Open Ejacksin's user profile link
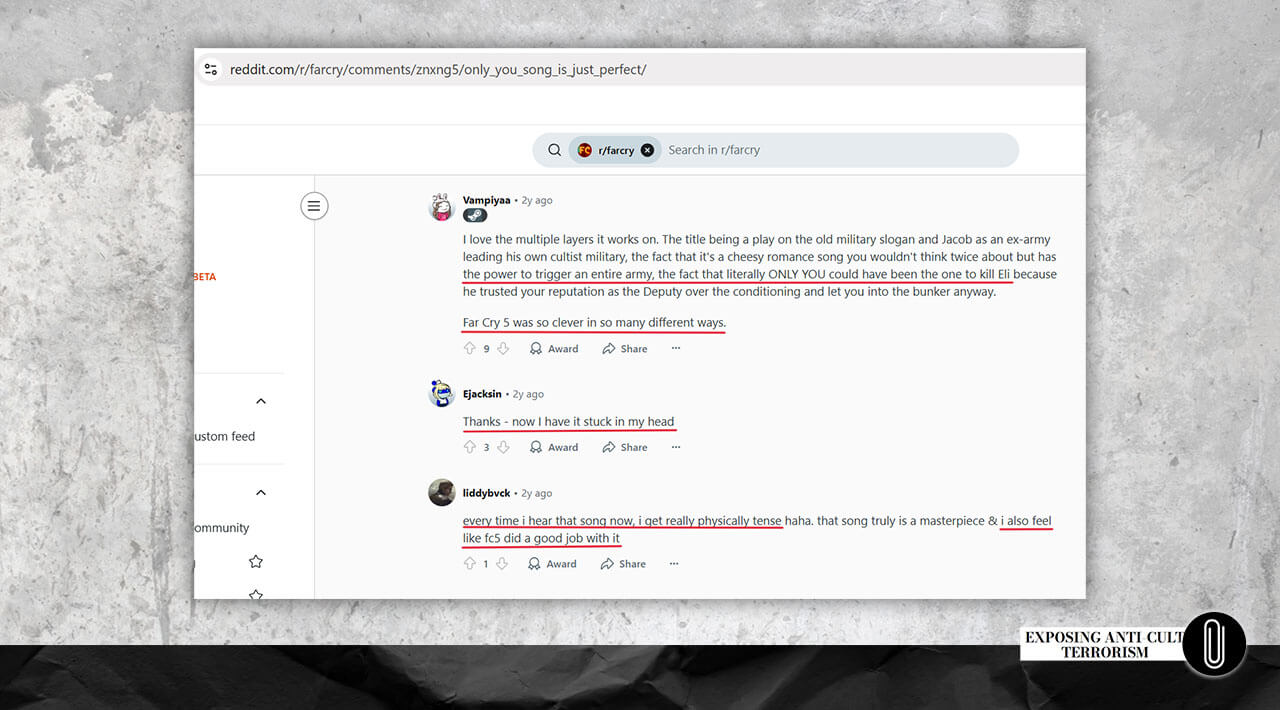1280x710 pixels. point(482,394)
